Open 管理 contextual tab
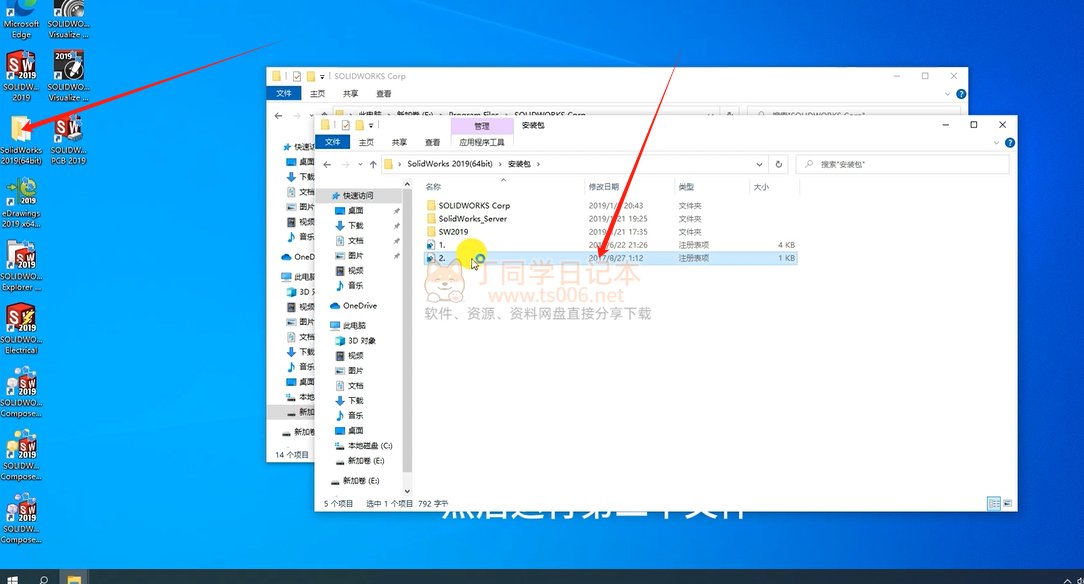The image size is (1084, 584). tap(482, 126)
